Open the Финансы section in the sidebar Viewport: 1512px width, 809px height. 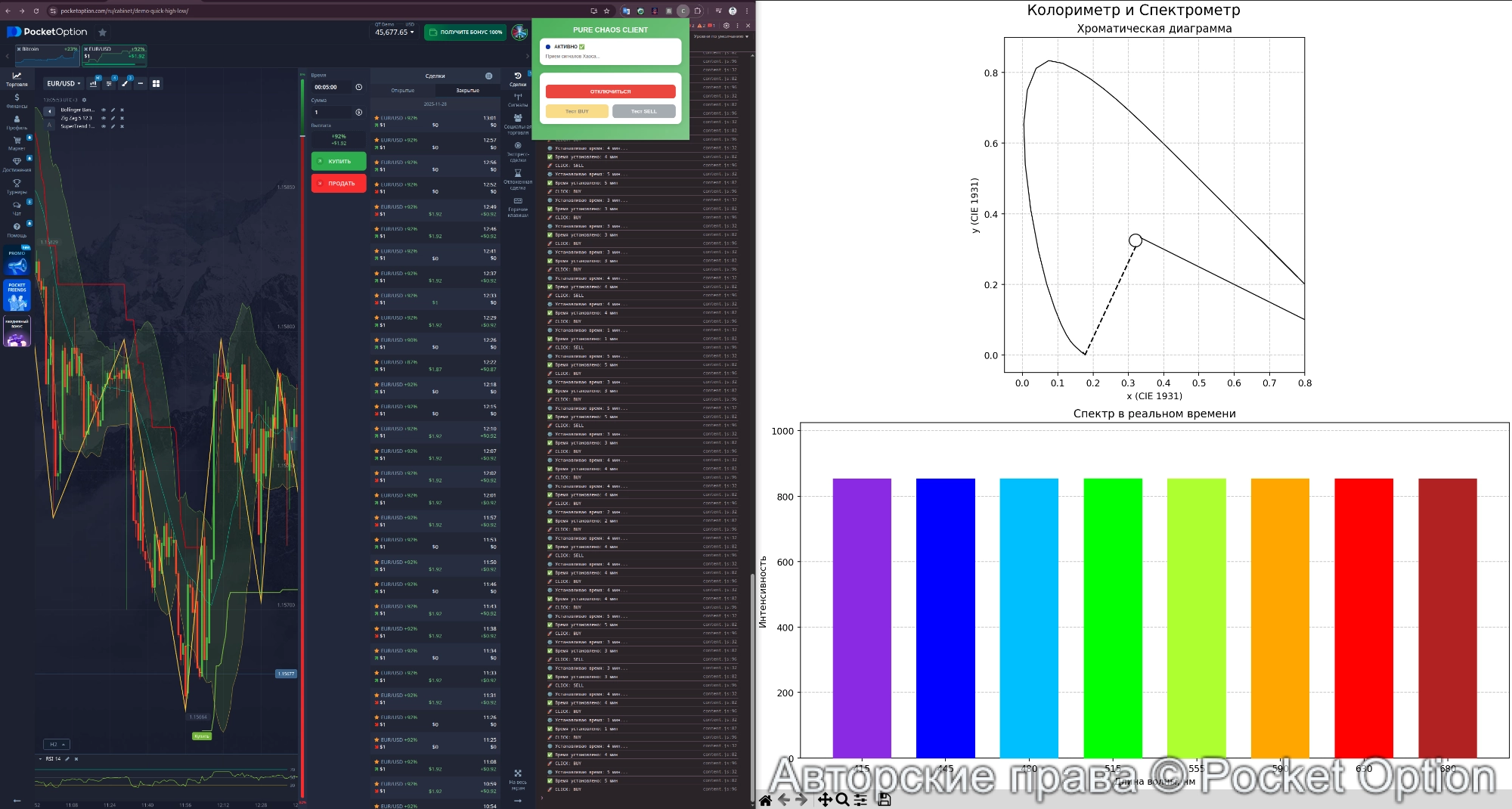click(x=17, y=101)
